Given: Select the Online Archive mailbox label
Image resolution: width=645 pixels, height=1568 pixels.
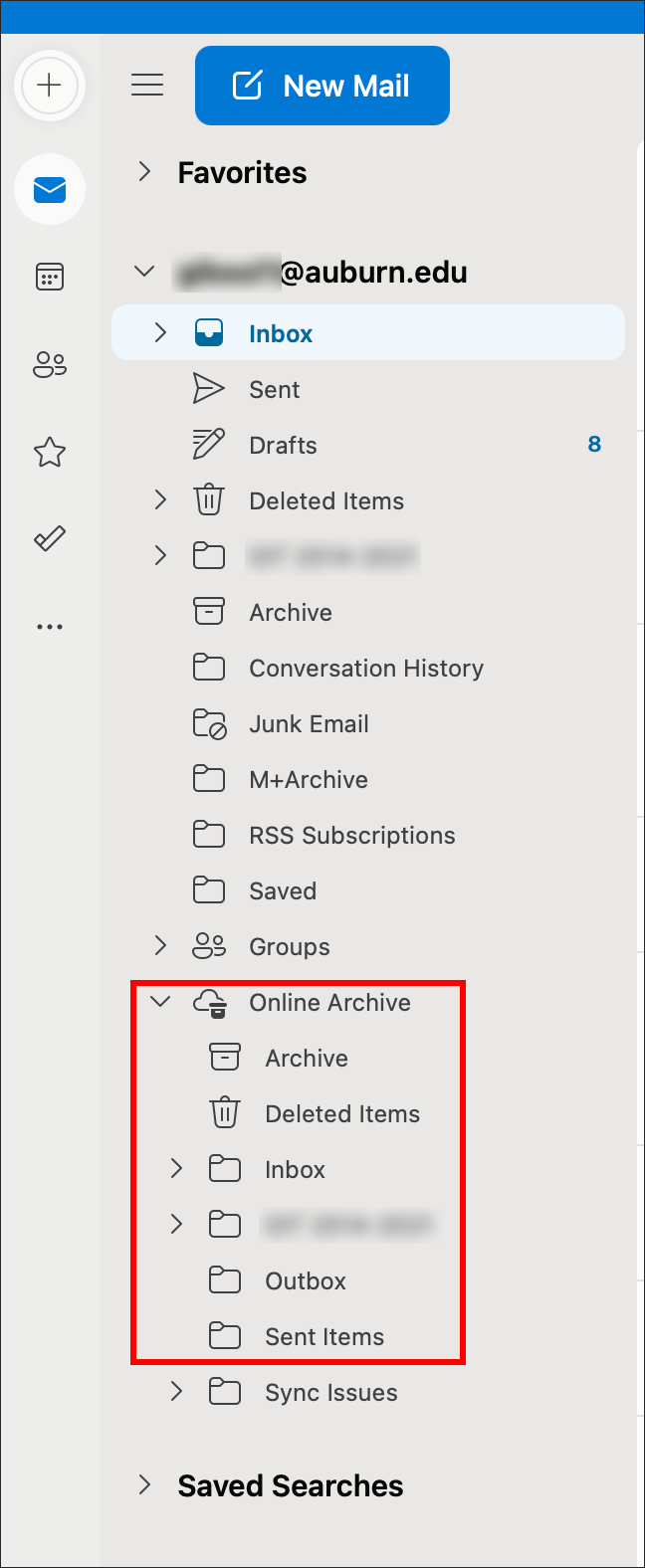Looking at the screenshot, I should click(329, 1003).
